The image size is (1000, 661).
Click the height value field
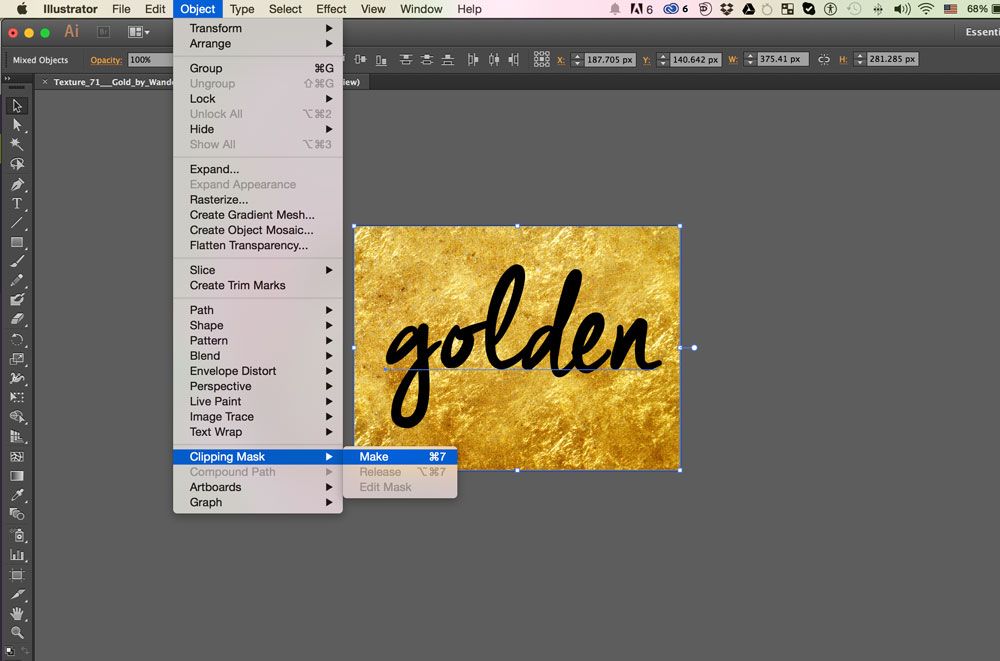pyautogui.click(x=892, y=59)
